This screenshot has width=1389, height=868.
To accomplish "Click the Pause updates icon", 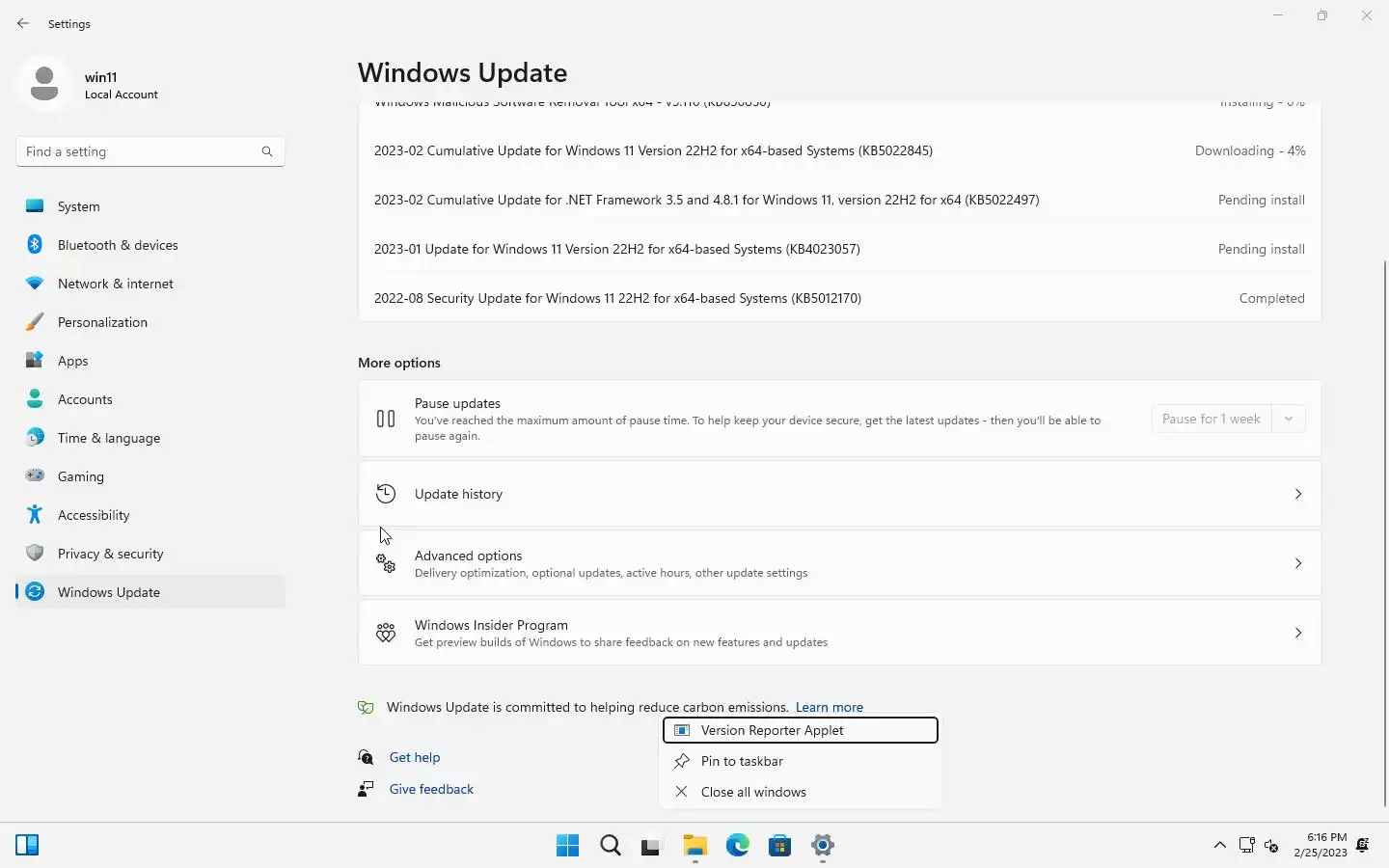I will 386,419.
